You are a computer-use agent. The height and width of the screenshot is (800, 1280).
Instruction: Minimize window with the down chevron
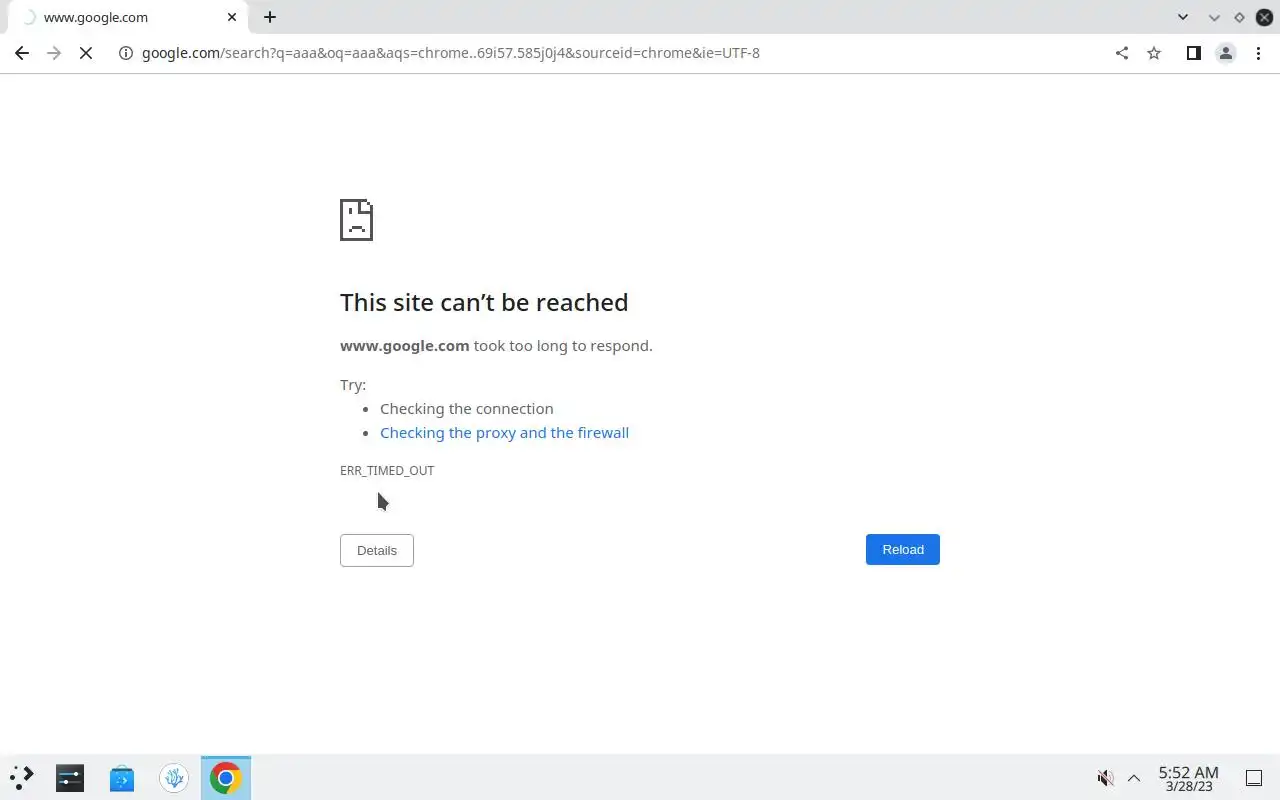point(1215,17)
